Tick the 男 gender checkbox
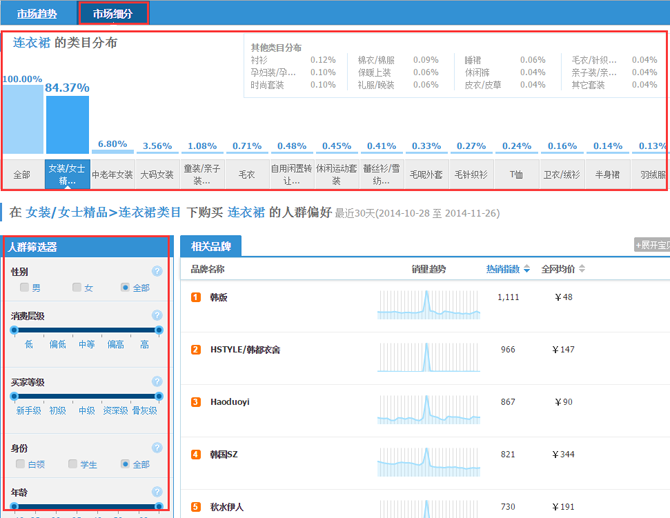 click(x=24, y=288)
